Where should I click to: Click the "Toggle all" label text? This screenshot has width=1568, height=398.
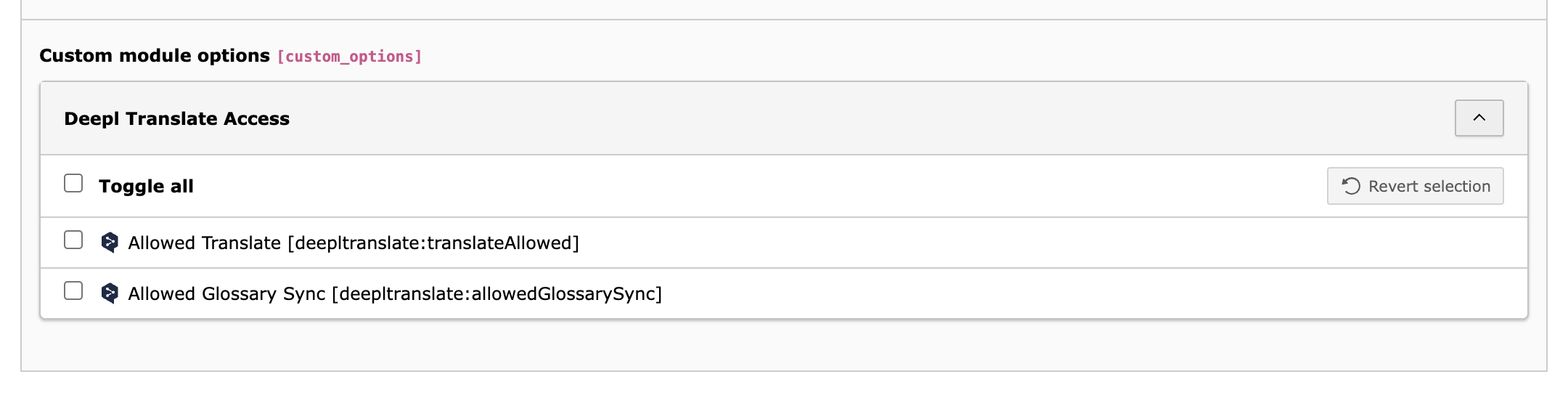pyautogui.click(x=146, y=187)
